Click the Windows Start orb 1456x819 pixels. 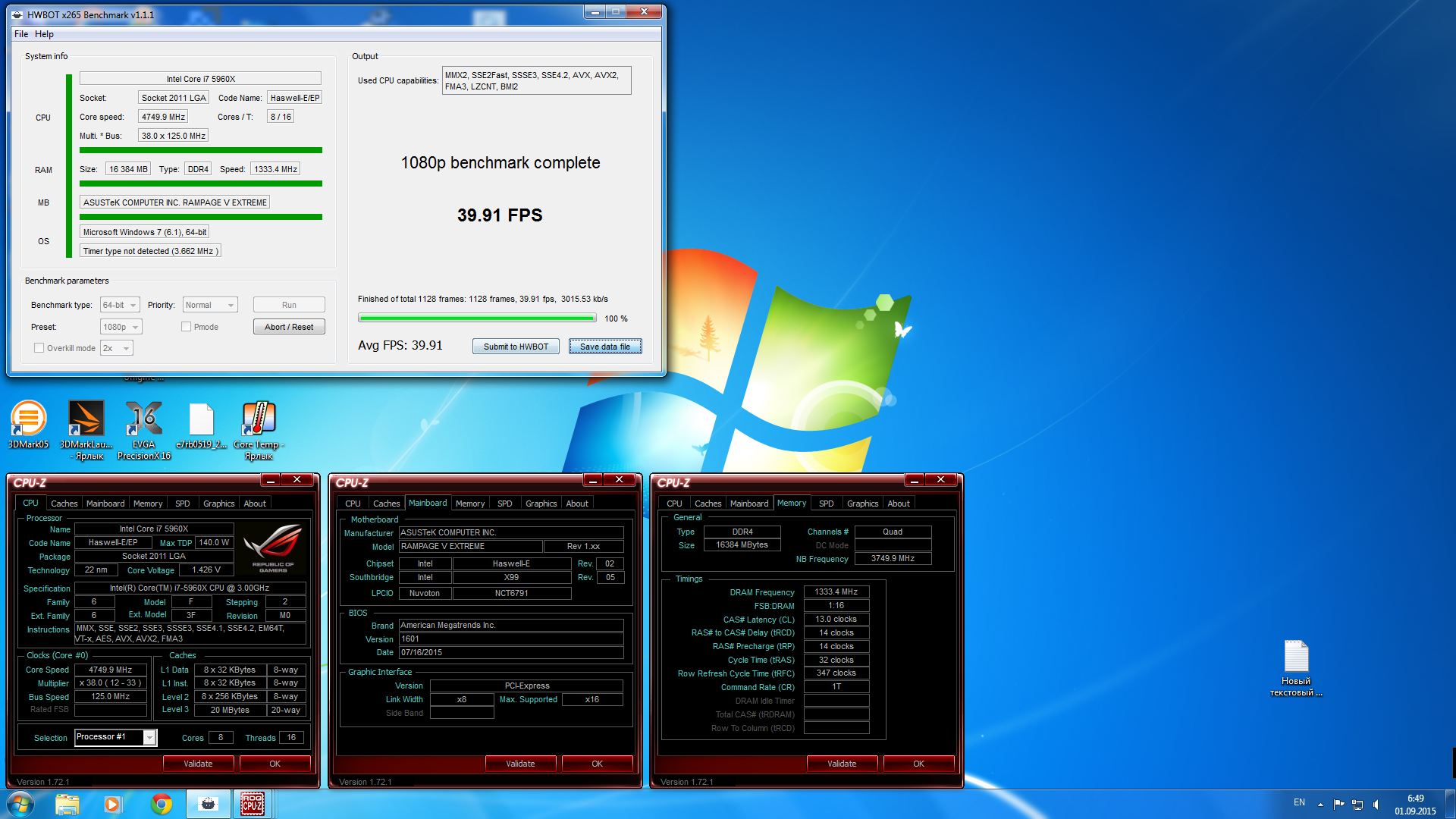click(x=20, y=804)
